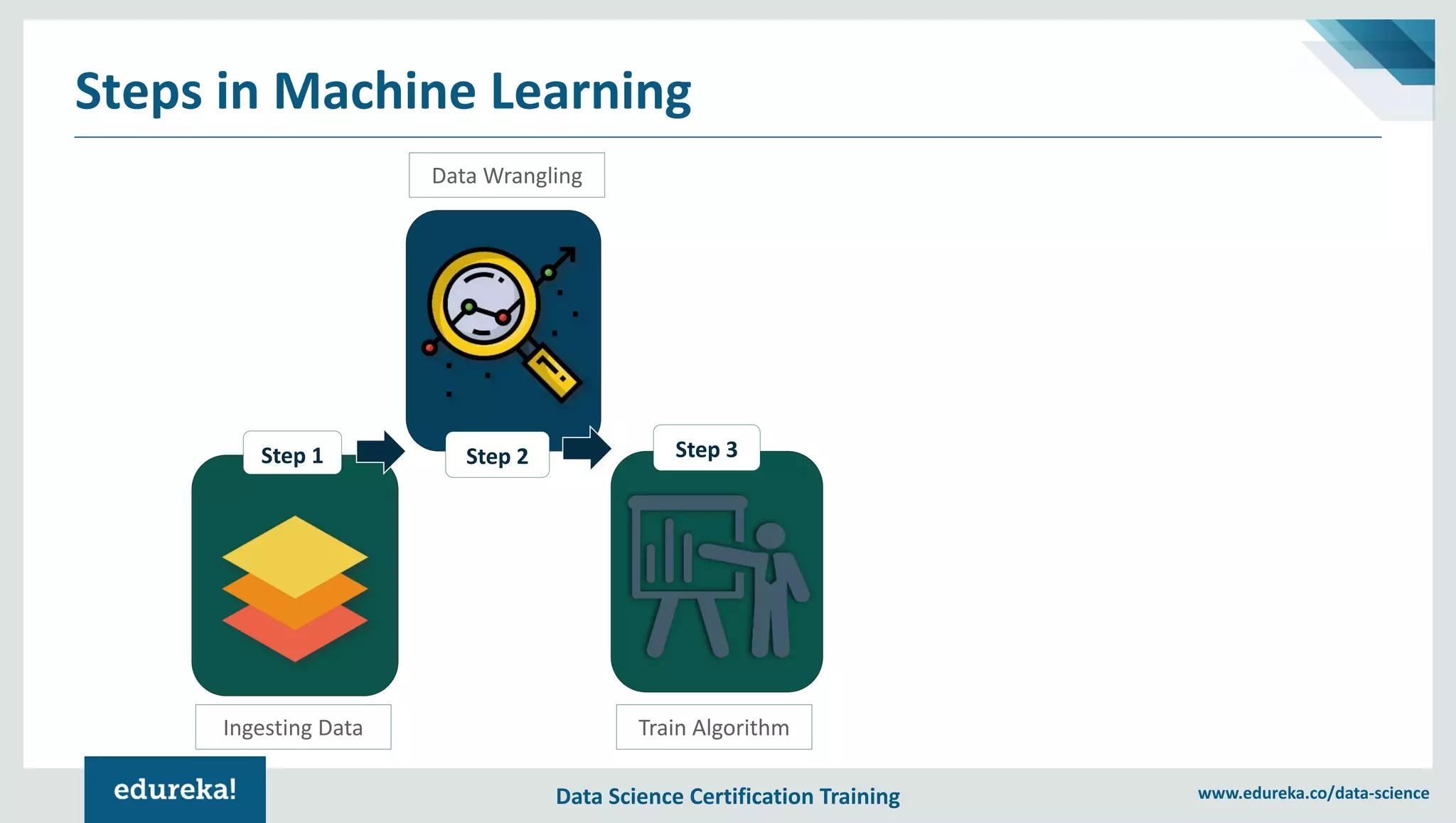This screenshot has width=1456, height=823.
Task: Click Data Science Certification Training footer text
Action: coord(728,796)
